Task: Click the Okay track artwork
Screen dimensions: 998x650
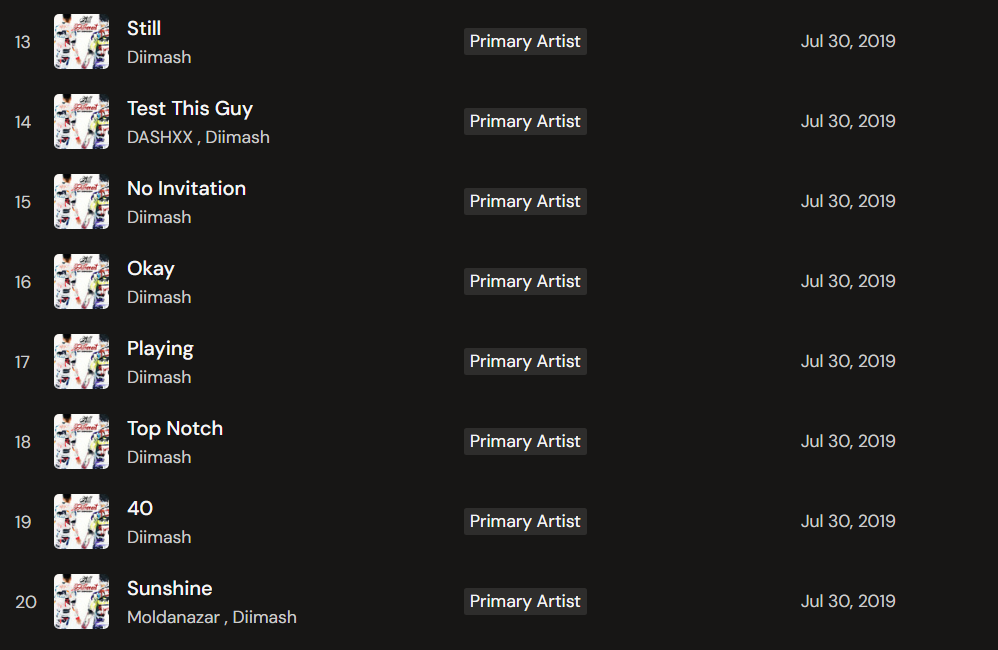Action: coord(81,282)
